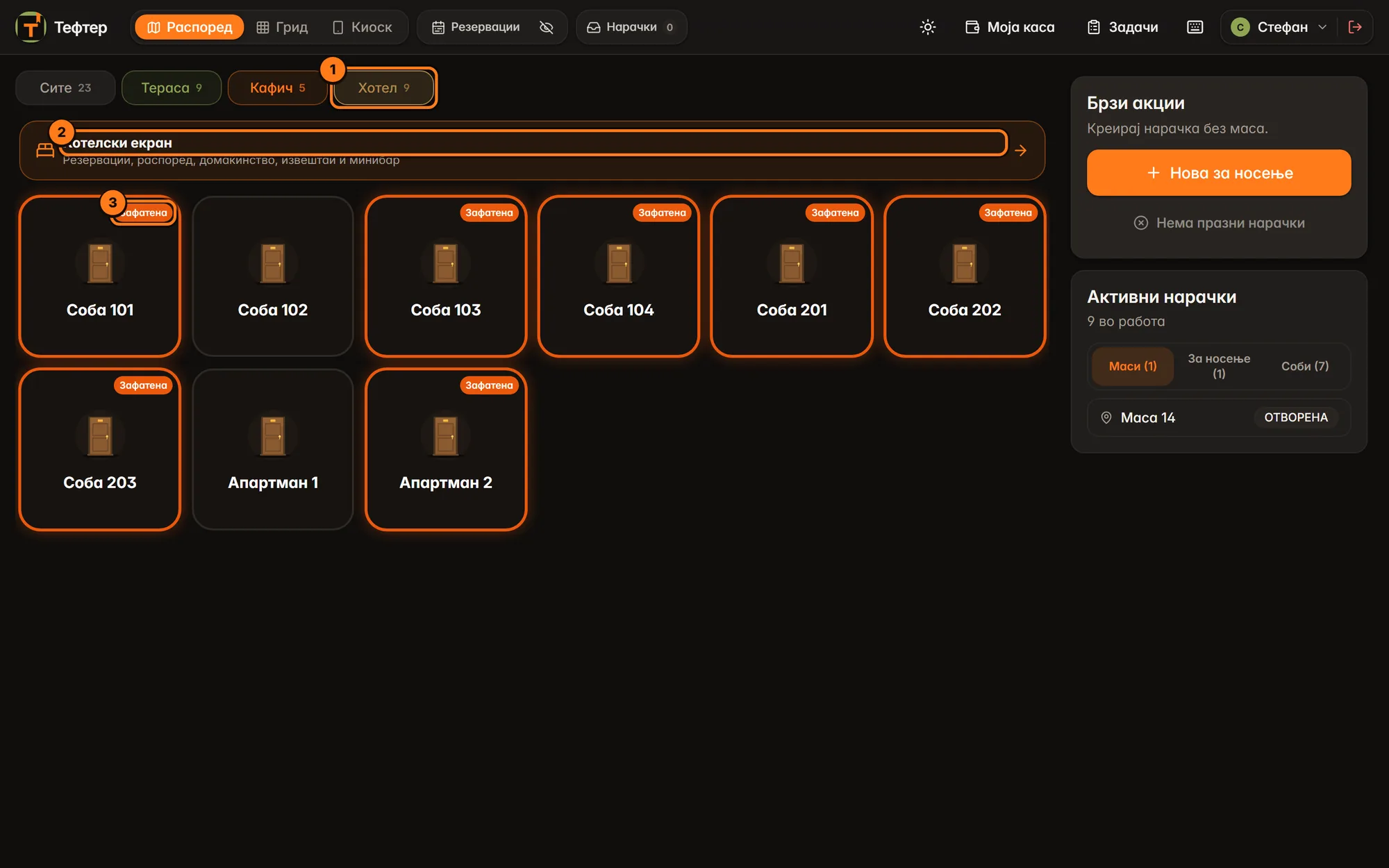Click the Задачи clipboard icon

click(x=1094, y=27)
